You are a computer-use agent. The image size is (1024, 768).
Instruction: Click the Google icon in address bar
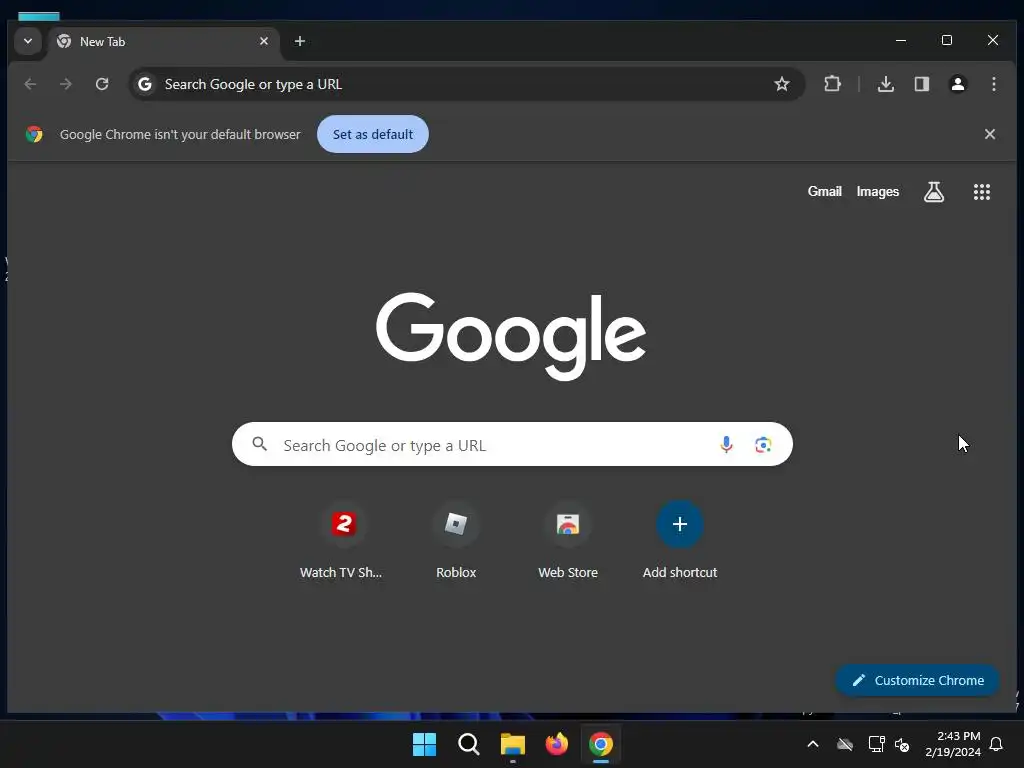click(145, 84)
